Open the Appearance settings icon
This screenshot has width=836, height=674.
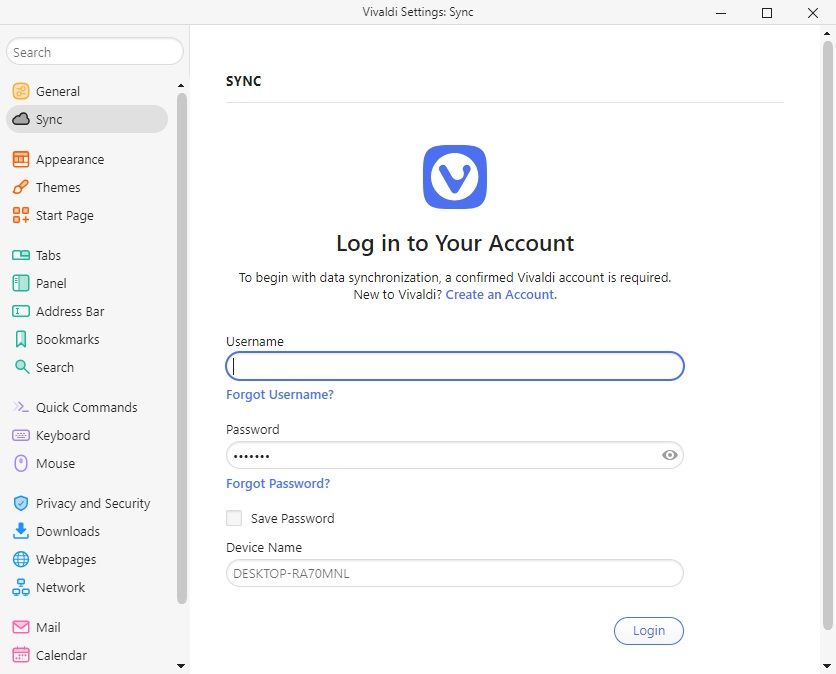point(20,159)
